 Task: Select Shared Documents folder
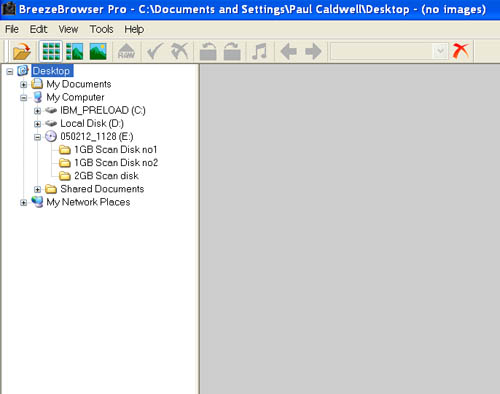point(102,189)
